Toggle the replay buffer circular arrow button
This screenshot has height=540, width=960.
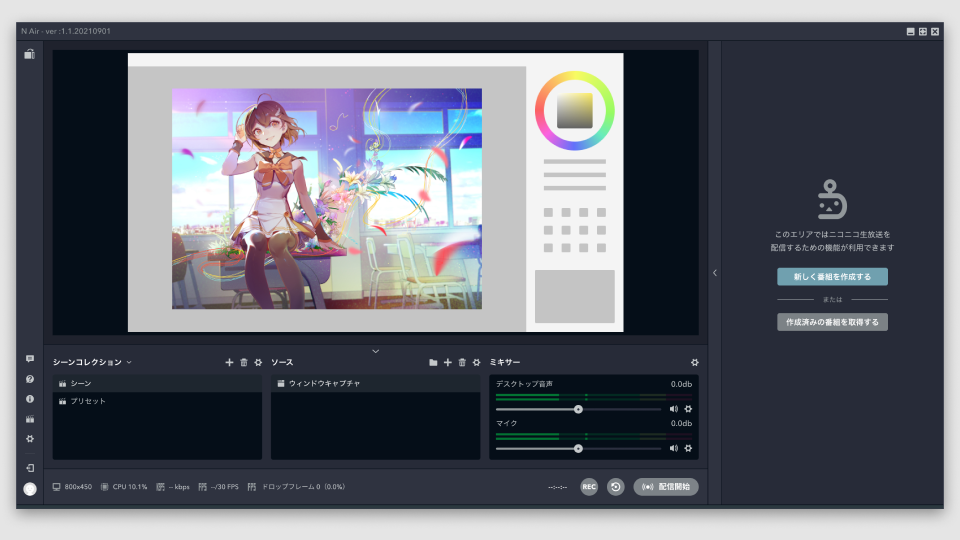coord(615,487)
